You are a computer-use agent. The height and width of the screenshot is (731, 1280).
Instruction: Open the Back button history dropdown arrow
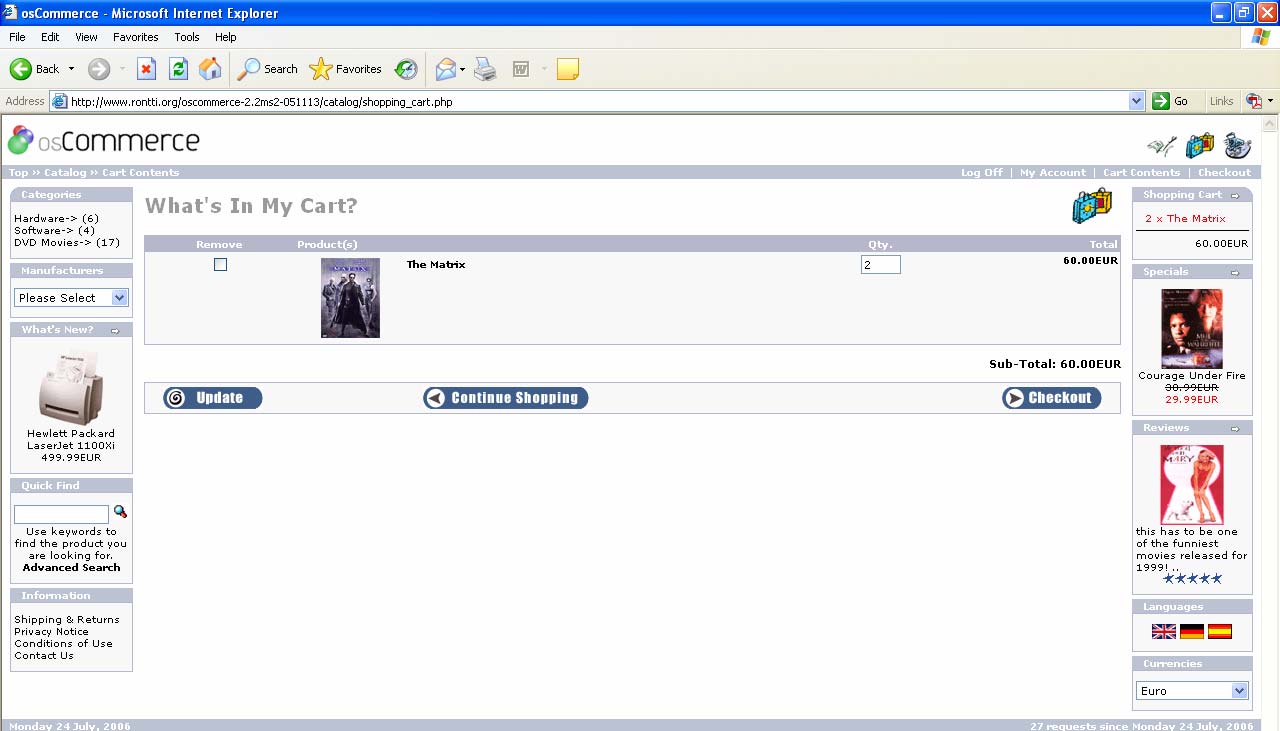[71, 69]
